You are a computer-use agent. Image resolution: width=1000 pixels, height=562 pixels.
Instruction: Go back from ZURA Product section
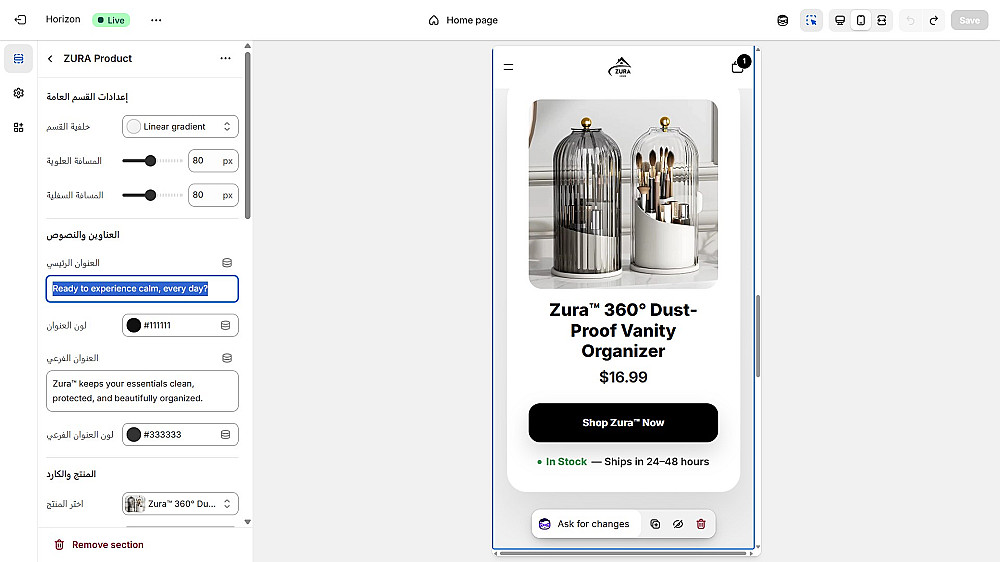tap(50, 59)
